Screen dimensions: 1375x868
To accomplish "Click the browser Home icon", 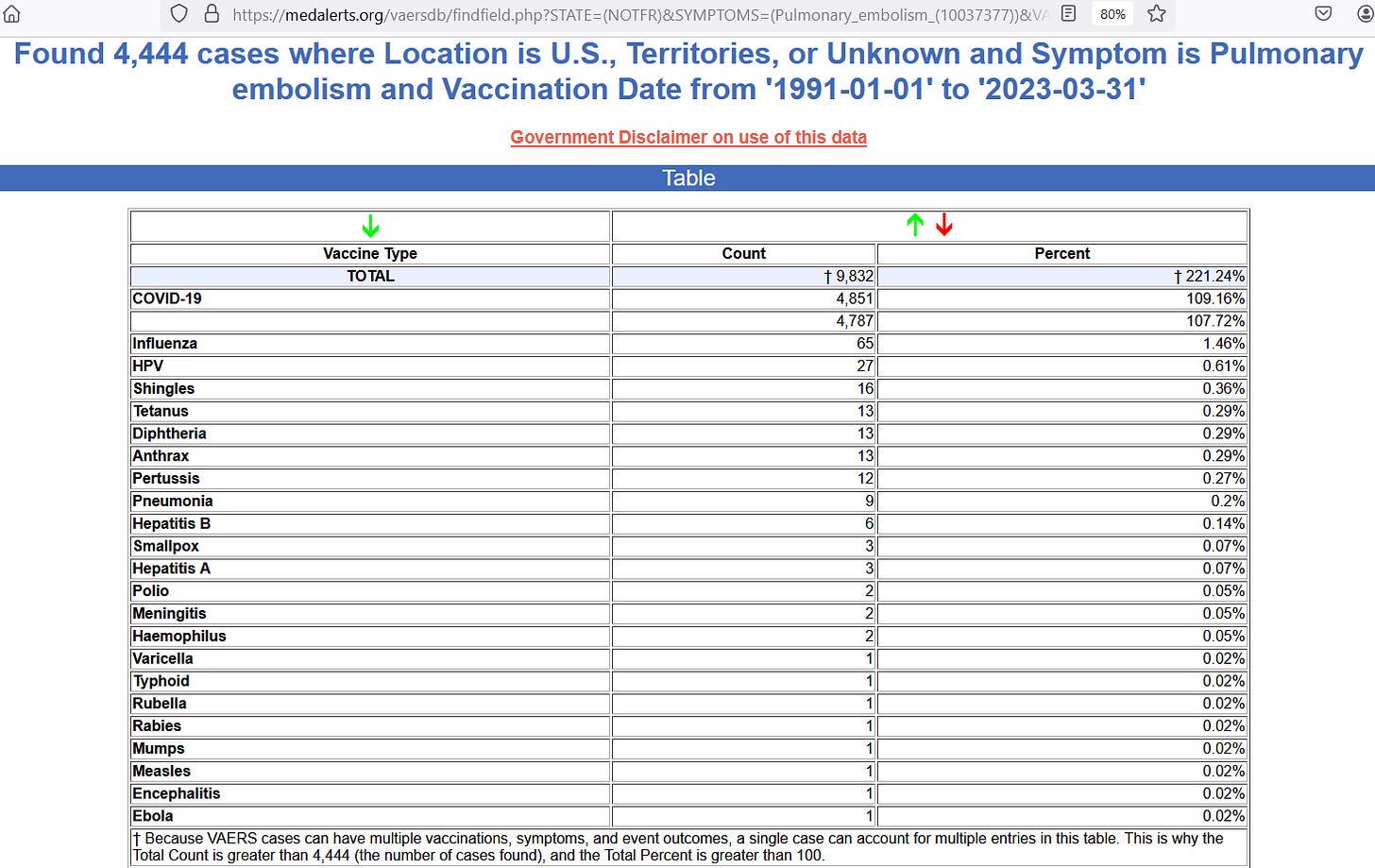I will coord(11,13).
